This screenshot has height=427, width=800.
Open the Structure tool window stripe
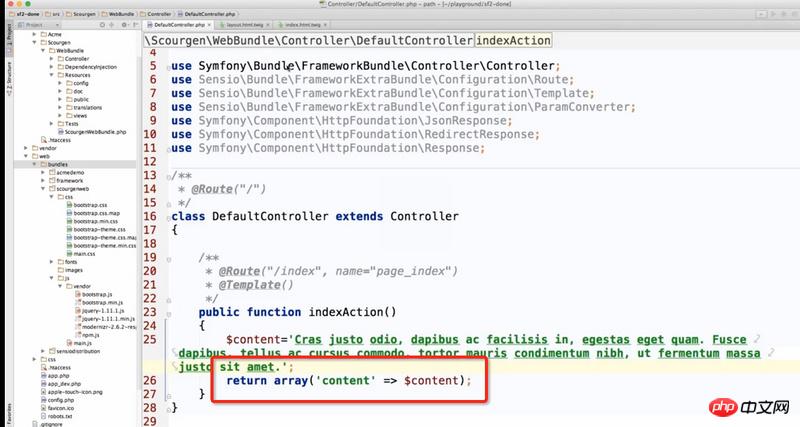coord(9,79)
